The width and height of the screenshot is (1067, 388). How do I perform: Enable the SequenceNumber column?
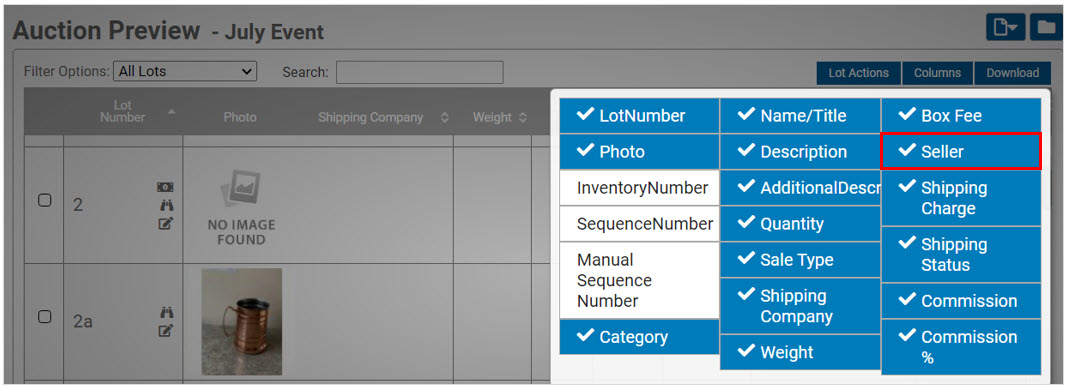(x=639, y=224)
